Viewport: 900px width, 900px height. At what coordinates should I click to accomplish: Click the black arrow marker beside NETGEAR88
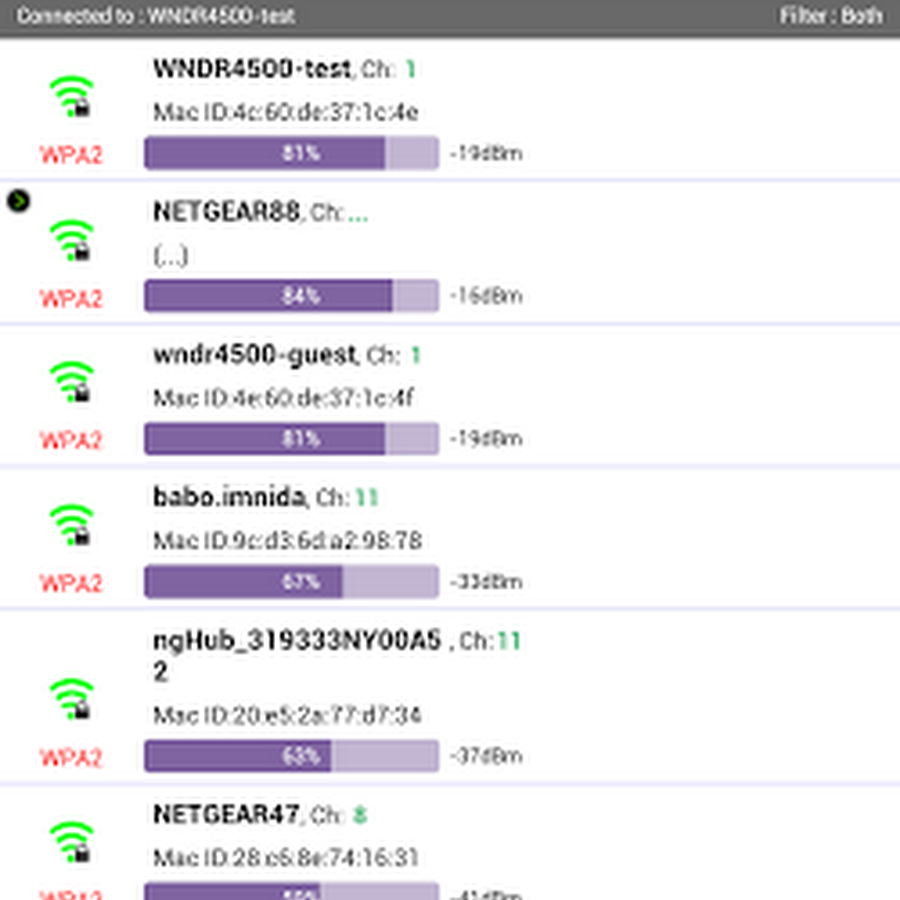pyautogui.click(x=18, y=201)
